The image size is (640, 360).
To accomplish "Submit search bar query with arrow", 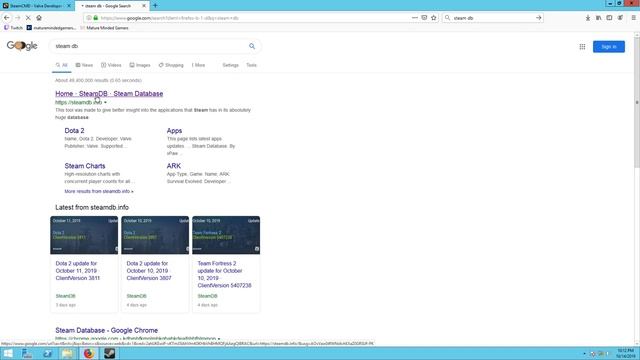I will (538, 18).
